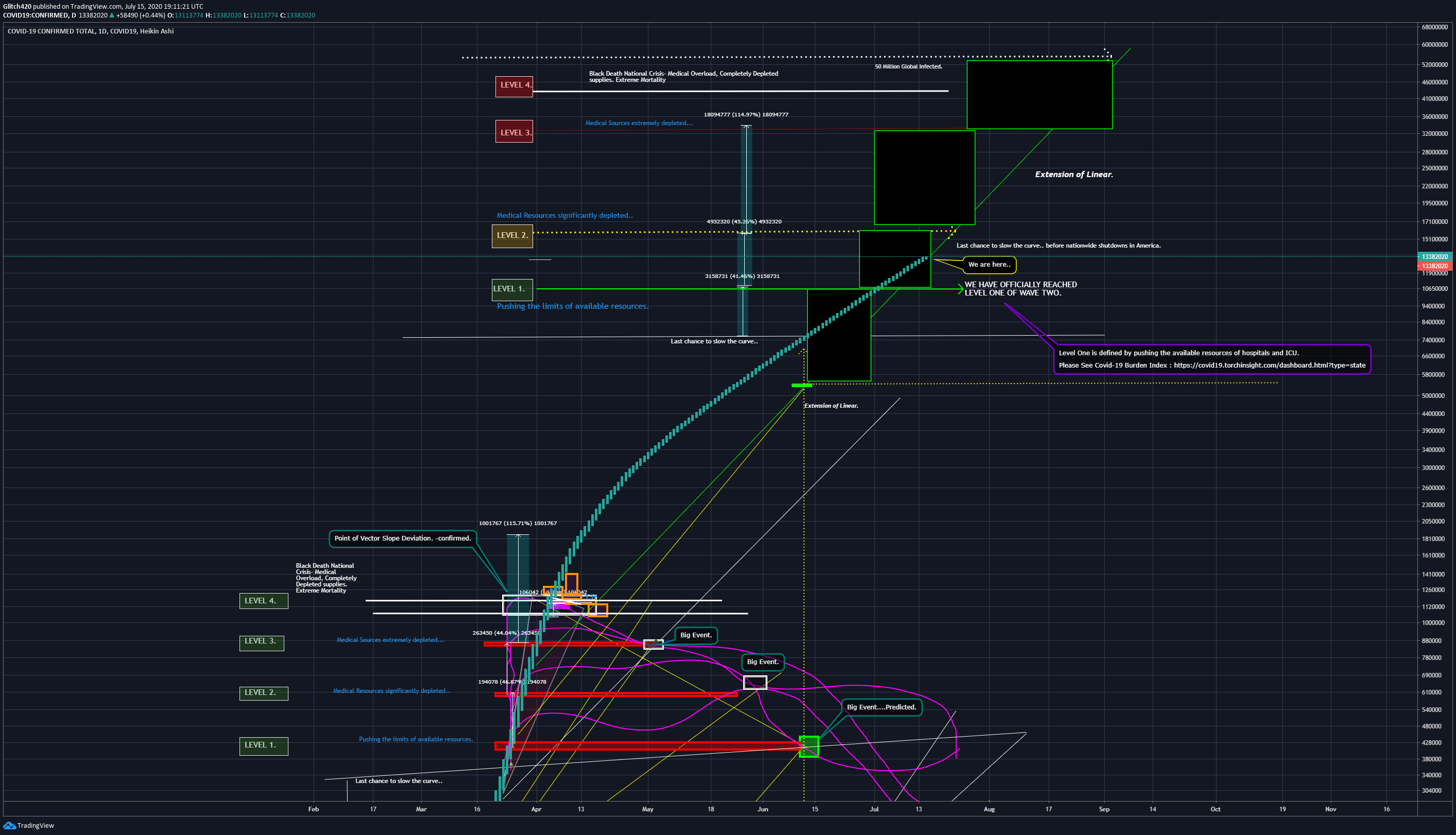Click the May label on the time axis
Viewport: 1456px width, 835px height.
tap(647, 809)
